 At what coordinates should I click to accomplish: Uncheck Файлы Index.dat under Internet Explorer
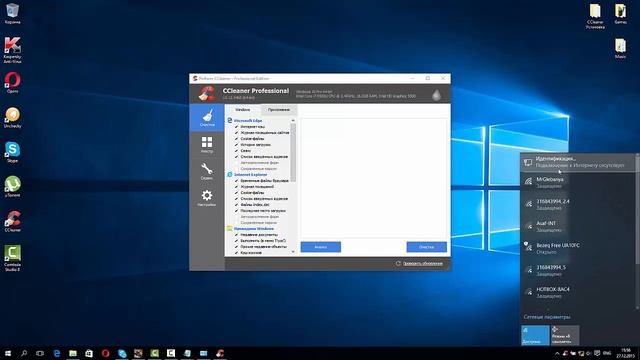pyautogui.click(x=236, y=204)
